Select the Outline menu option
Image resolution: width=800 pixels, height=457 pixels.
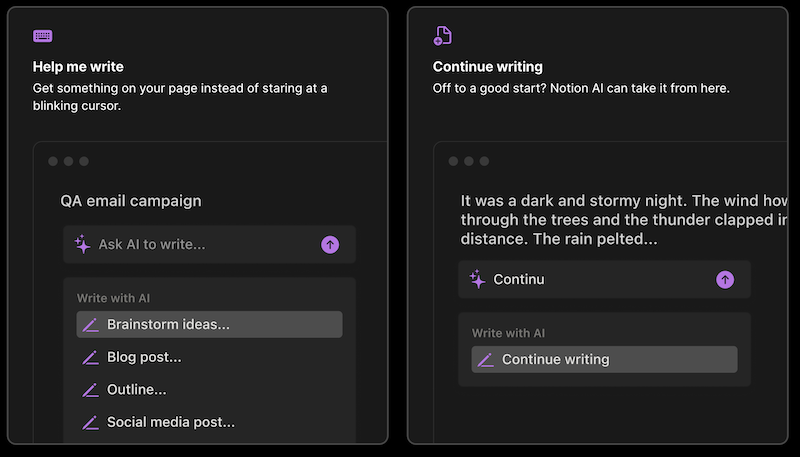click(136, 390)
